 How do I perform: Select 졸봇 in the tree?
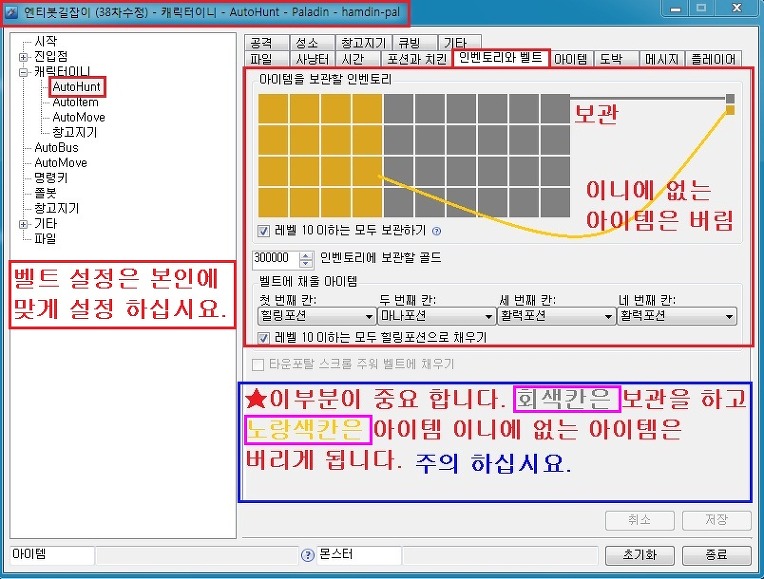click(x=45, y=193)
